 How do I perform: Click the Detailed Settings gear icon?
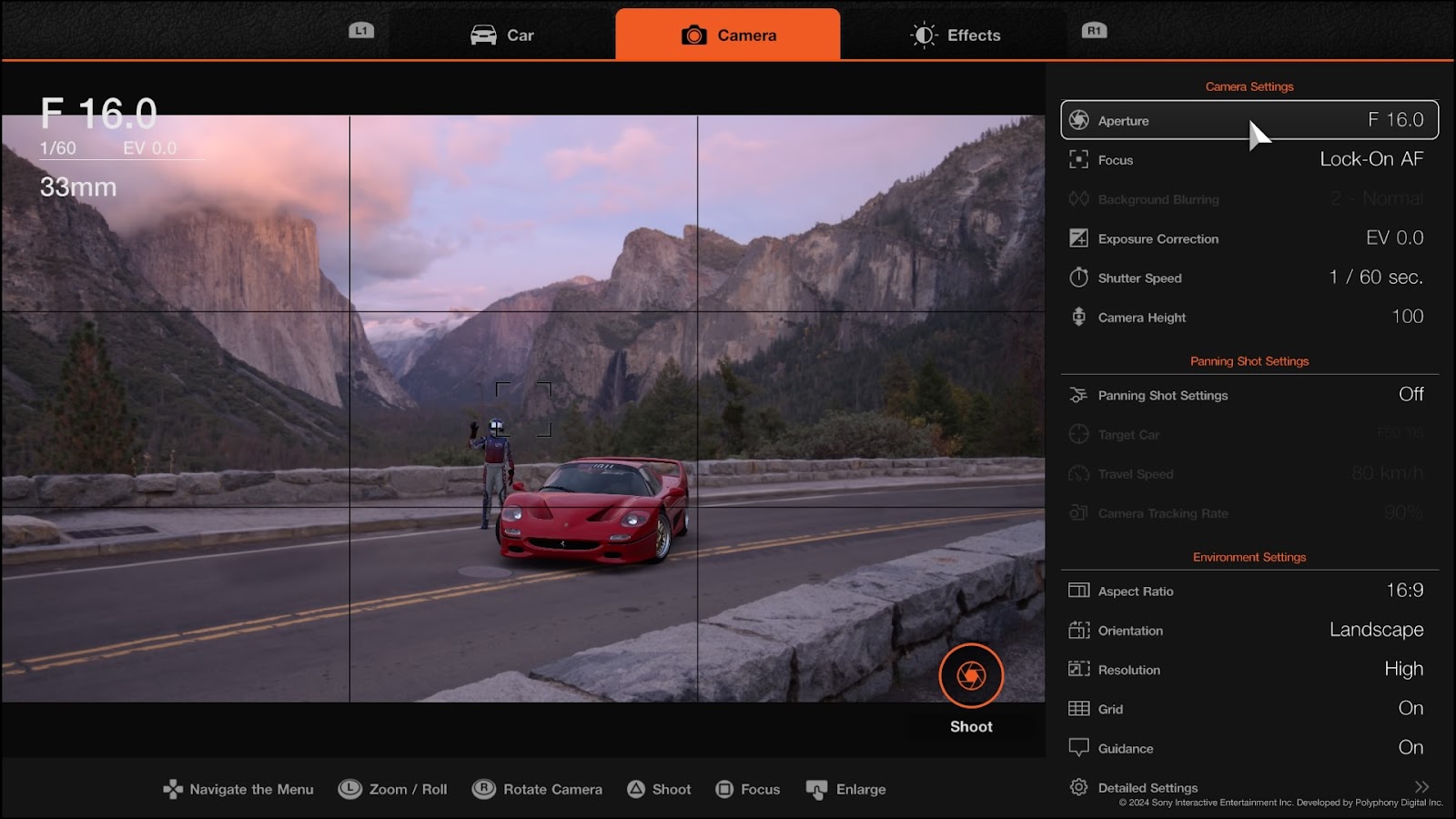(x=1079, y=787)
